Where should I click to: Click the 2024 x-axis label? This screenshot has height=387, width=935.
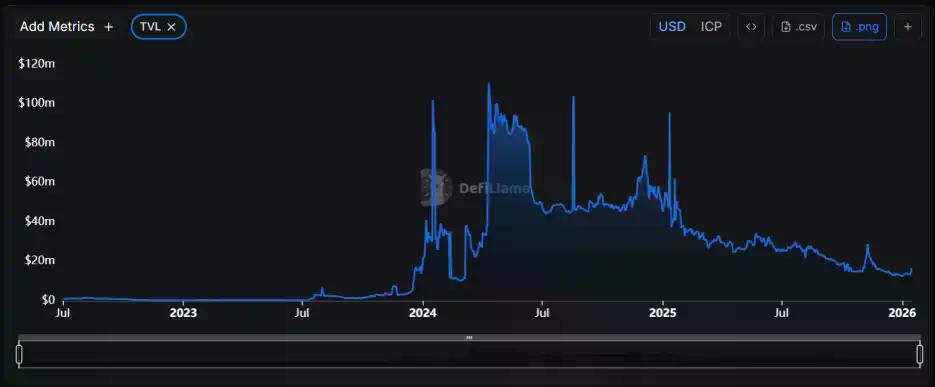pyautogui.click(x=423, y=312)
